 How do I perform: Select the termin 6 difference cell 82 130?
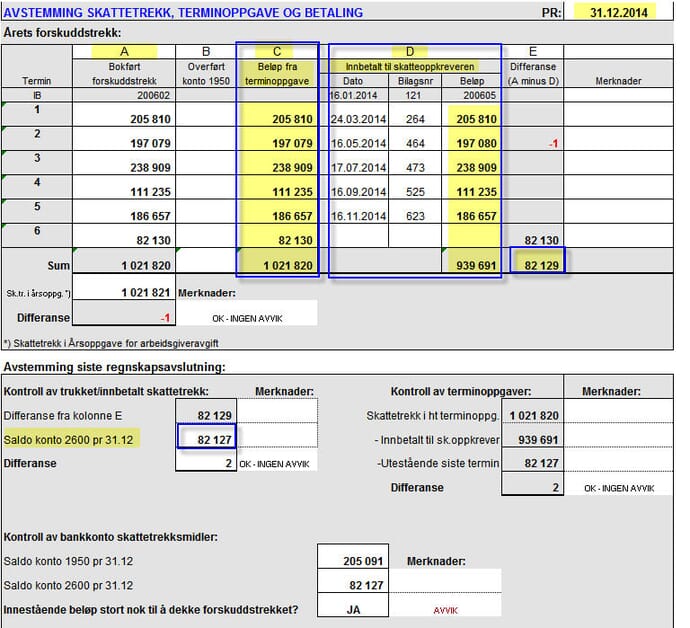coord(535,240)
